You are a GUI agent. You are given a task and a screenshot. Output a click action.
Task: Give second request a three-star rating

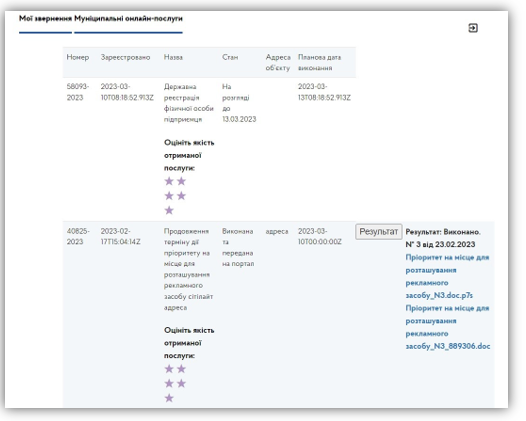(169, 383)
